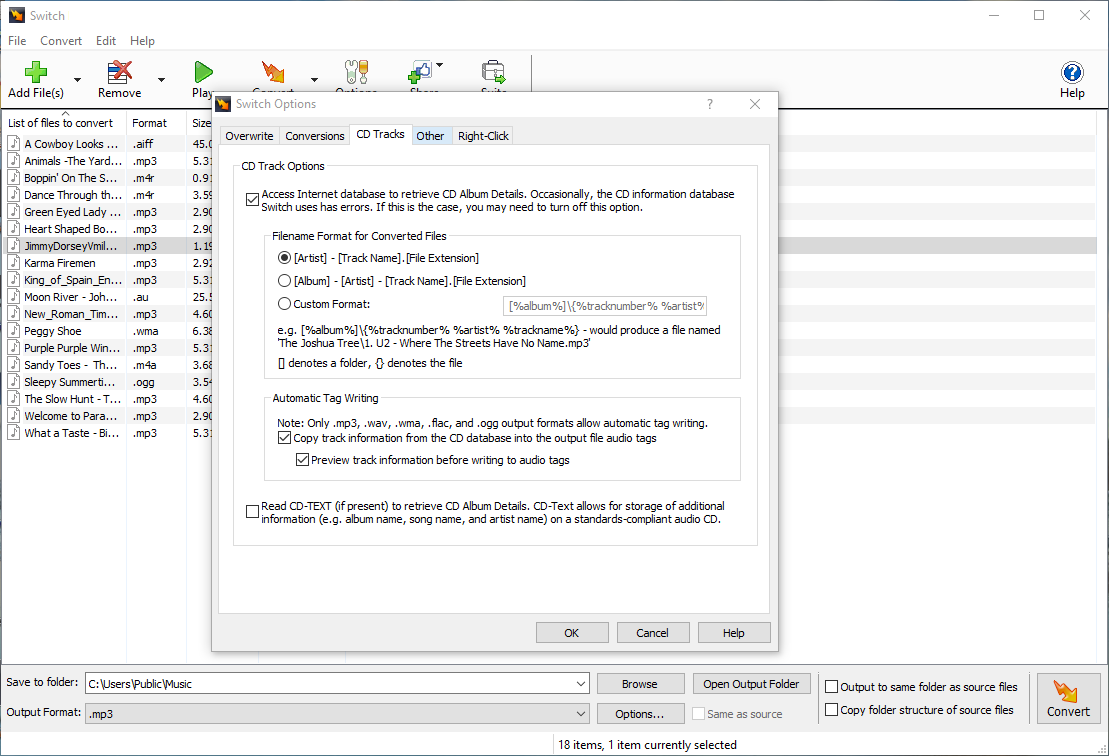Viewport: 1109px width, 756px height.
Task: Select the Karma Firemen file in the list
Action: (x=62, y=262)
